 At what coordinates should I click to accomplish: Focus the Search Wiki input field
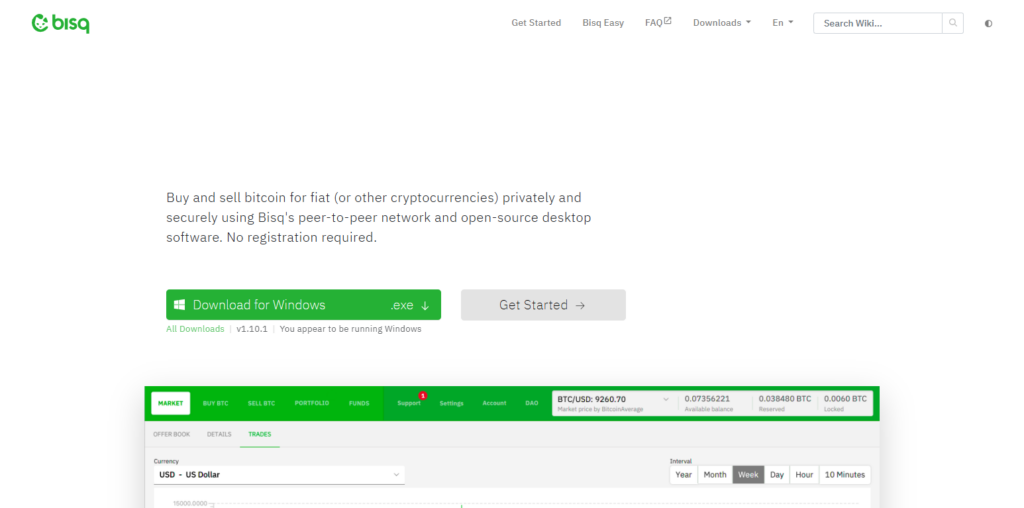point(878,24)
